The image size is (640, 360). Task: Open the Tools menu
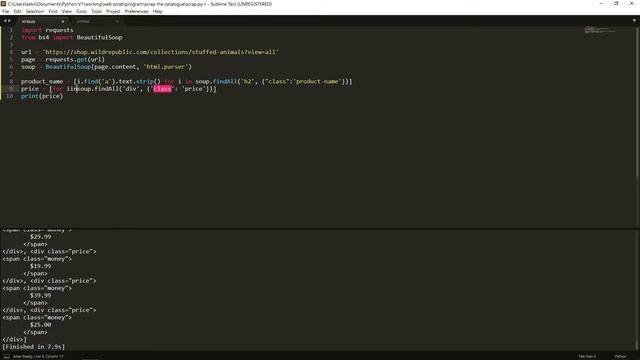[96, 11]
